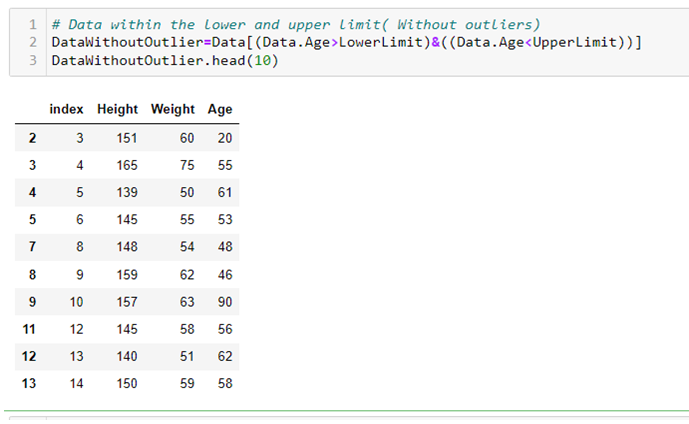Click the 'Height' column header

(x=117, y=109)
